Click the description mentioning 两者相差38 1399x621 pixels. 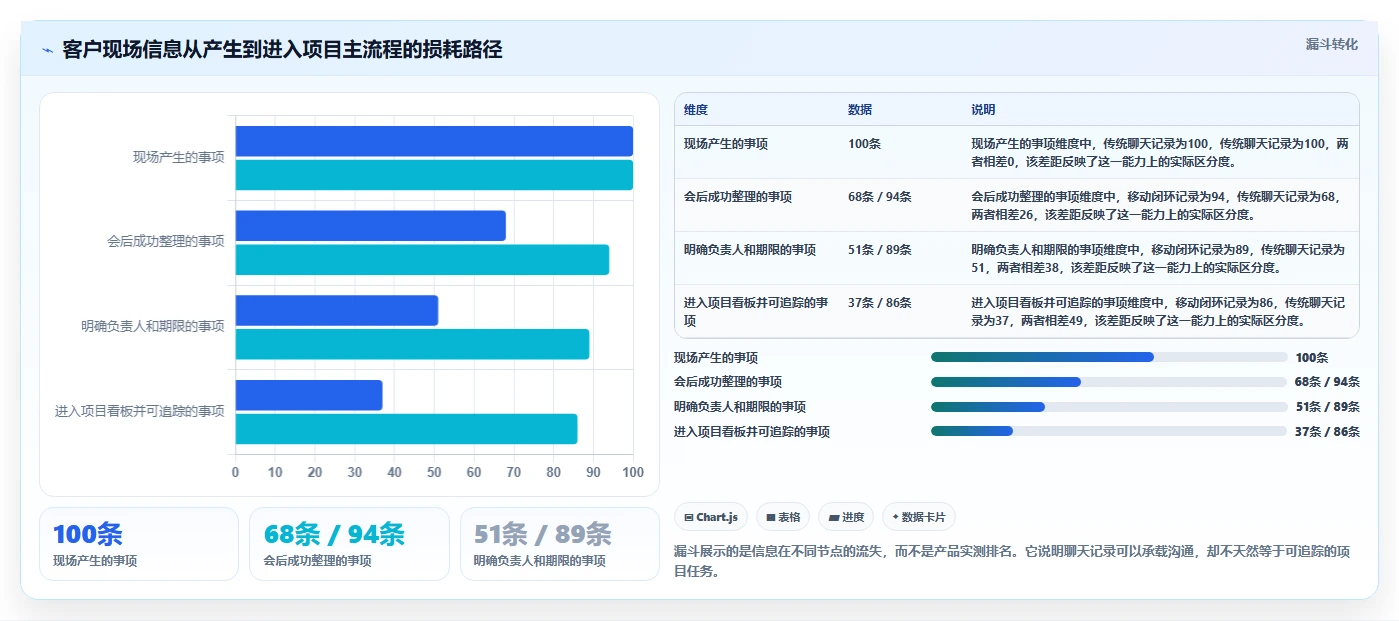[1160, 258]
